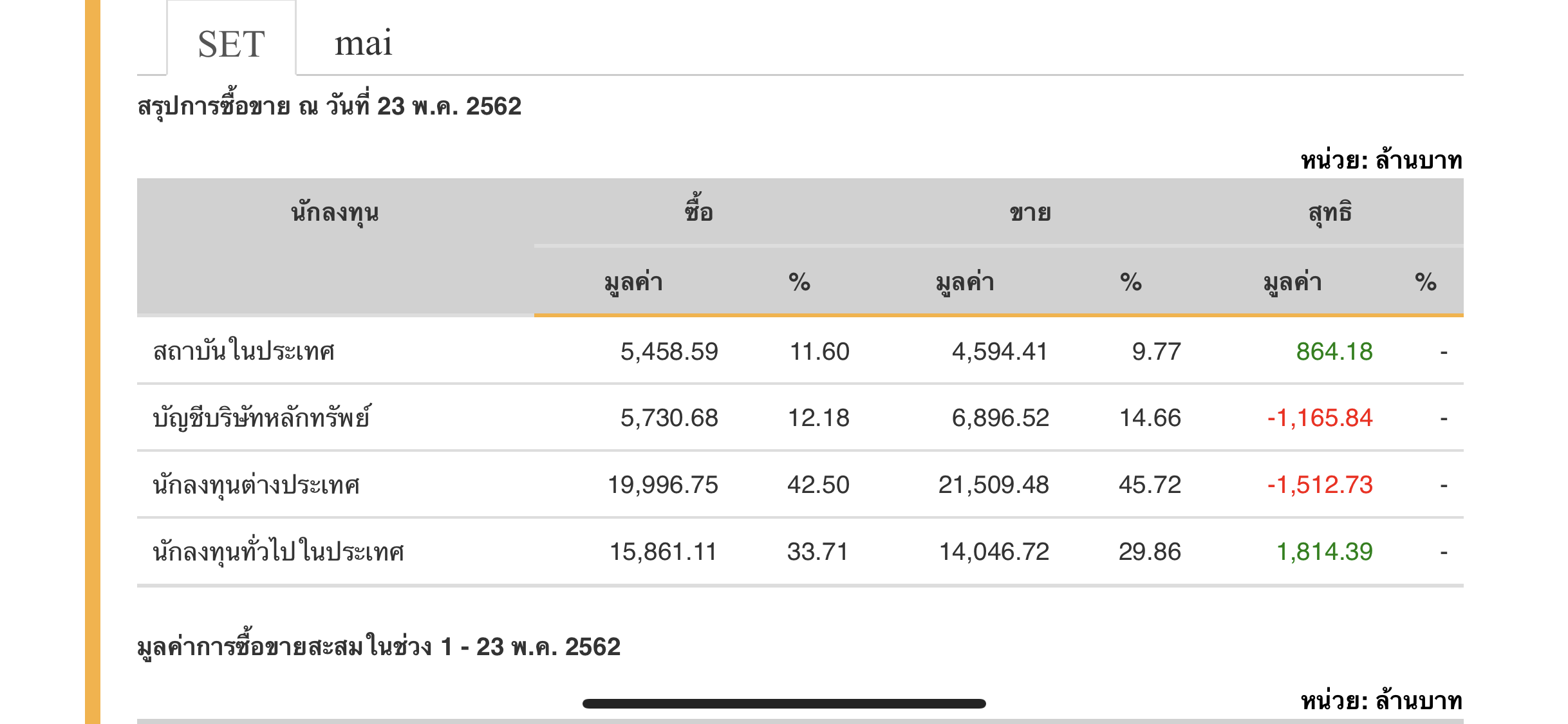The height and width of the screenshot is (724, 1568).
Task: Click the สุทธิ column header
Action: coord(1330,212)
